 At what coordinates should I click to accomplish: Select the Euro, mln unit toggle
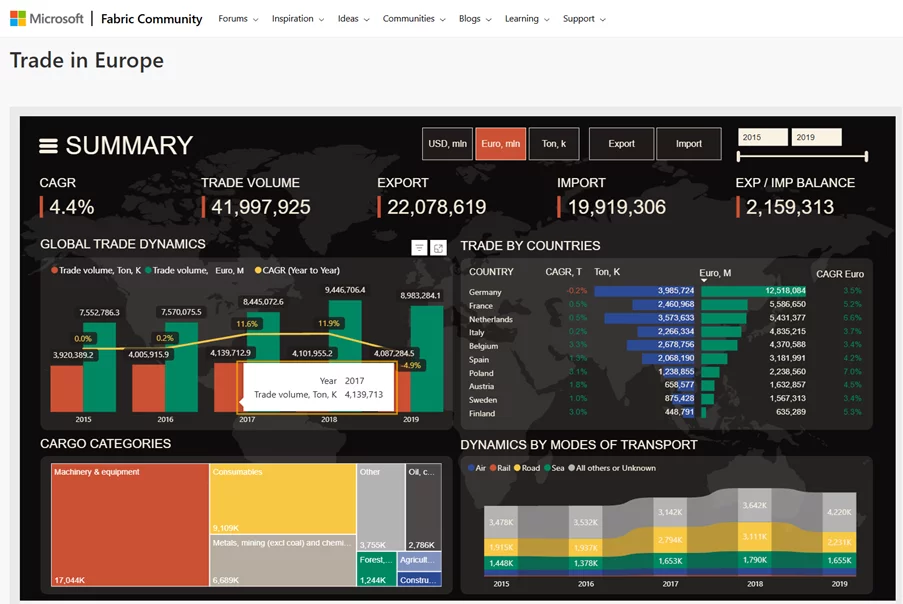point(500,144)
